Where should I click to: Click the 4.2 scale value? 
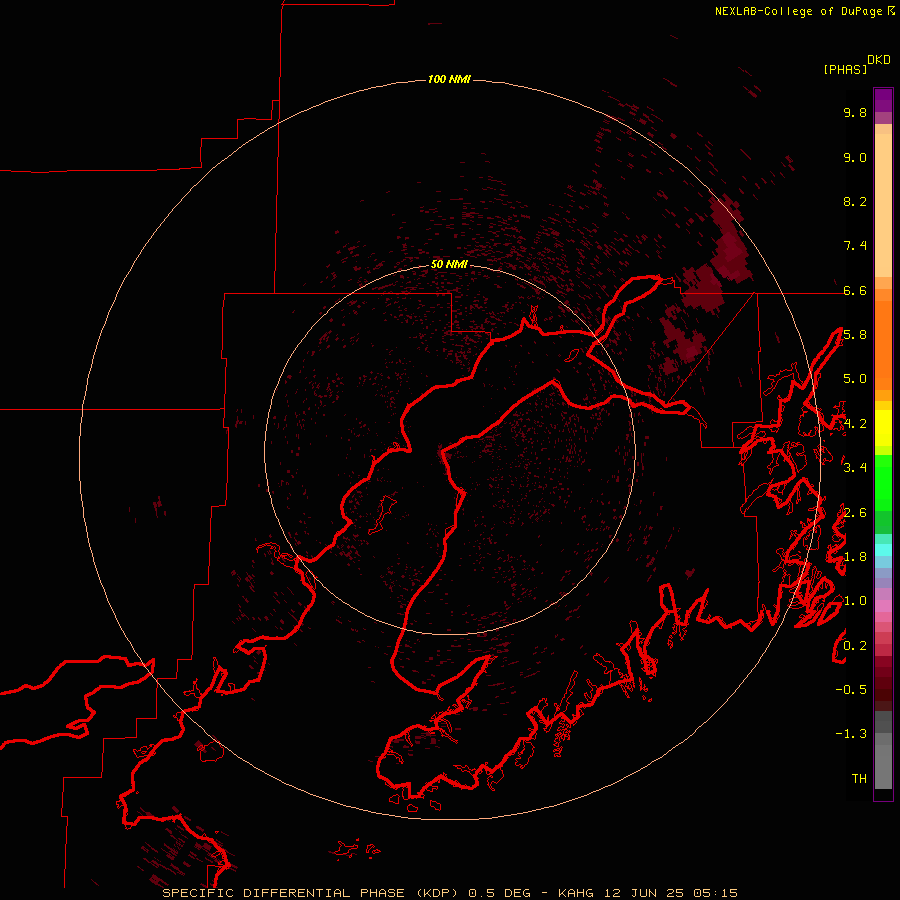pyautogui.click(x=855, y=424)
